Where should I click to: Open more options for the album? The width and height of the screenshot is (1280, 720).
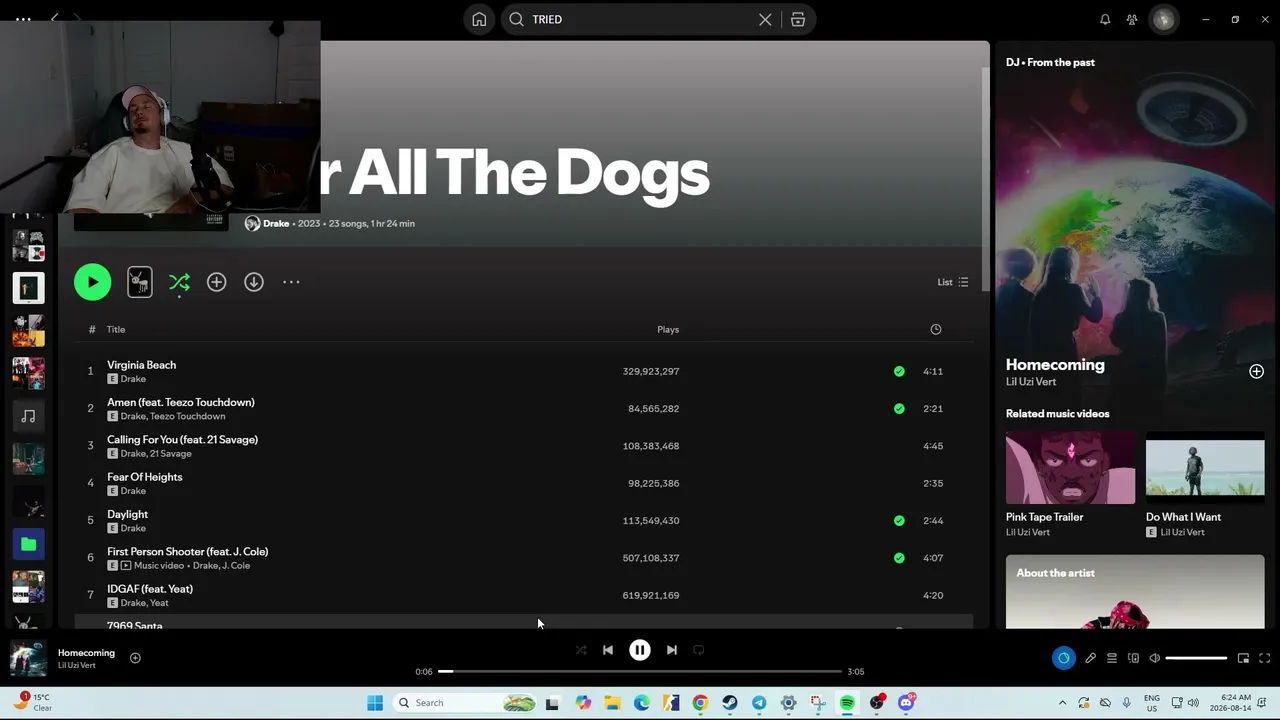291,282
